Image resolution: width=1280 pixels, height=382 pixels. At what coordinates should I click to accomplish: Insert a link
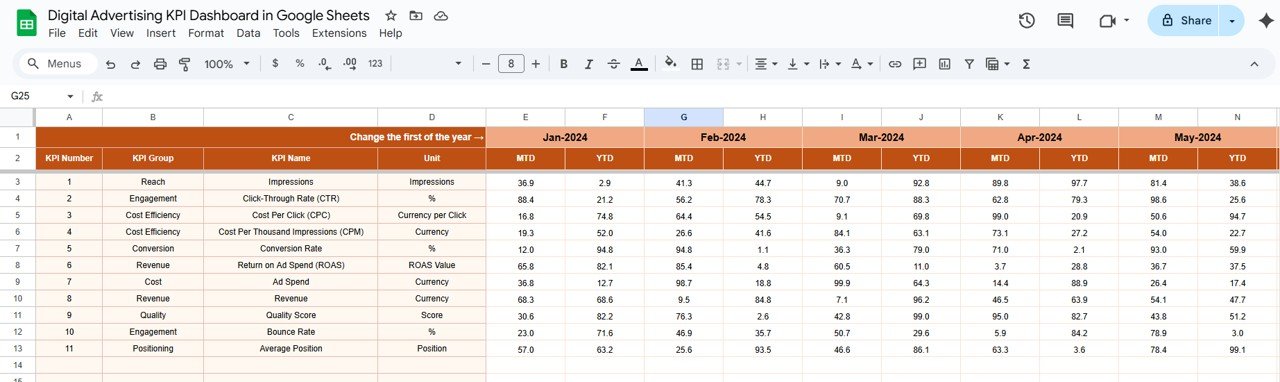895,64
